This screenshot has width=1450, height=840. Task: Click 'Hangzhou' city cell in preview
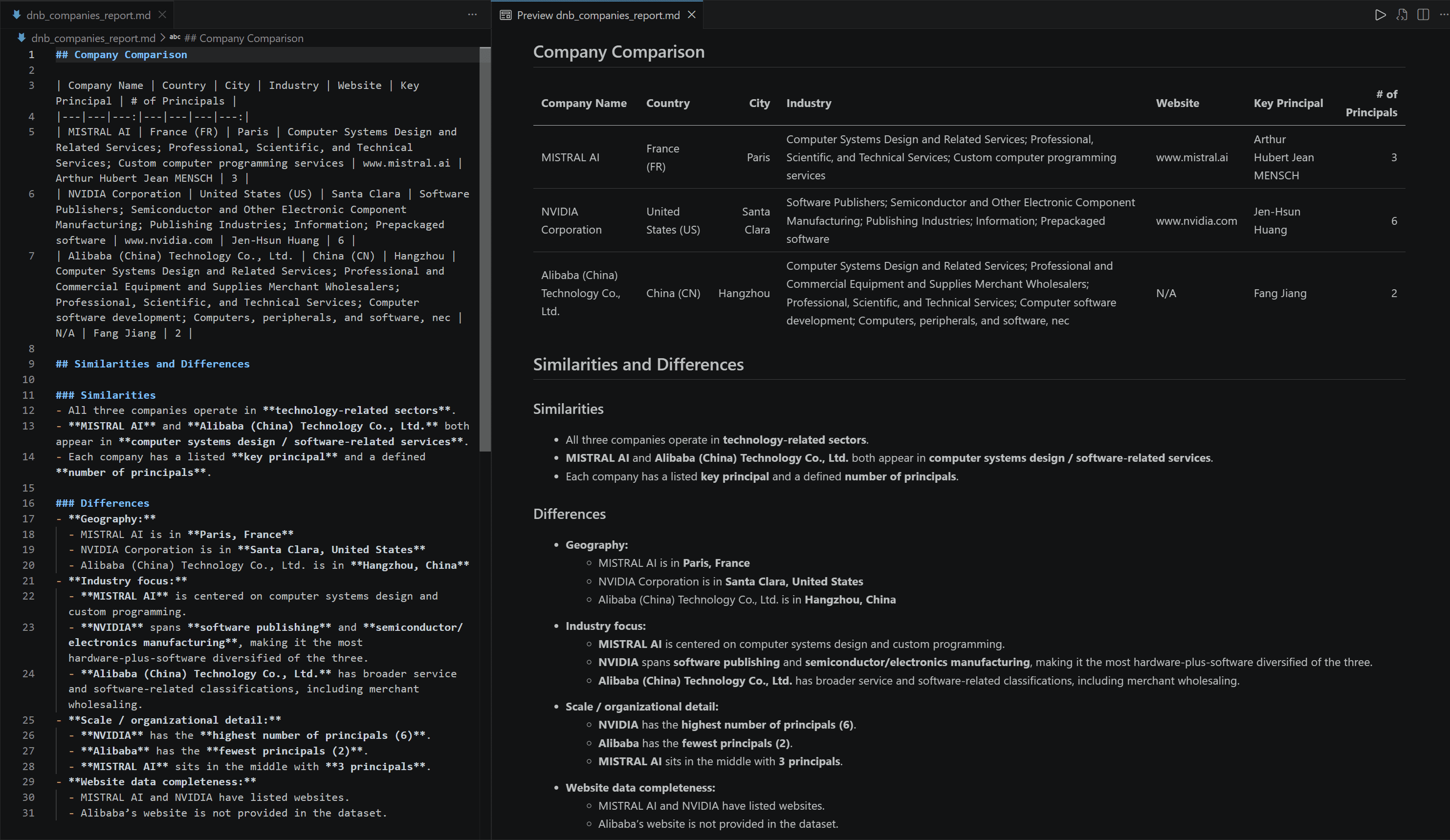[x=744, y=293]
